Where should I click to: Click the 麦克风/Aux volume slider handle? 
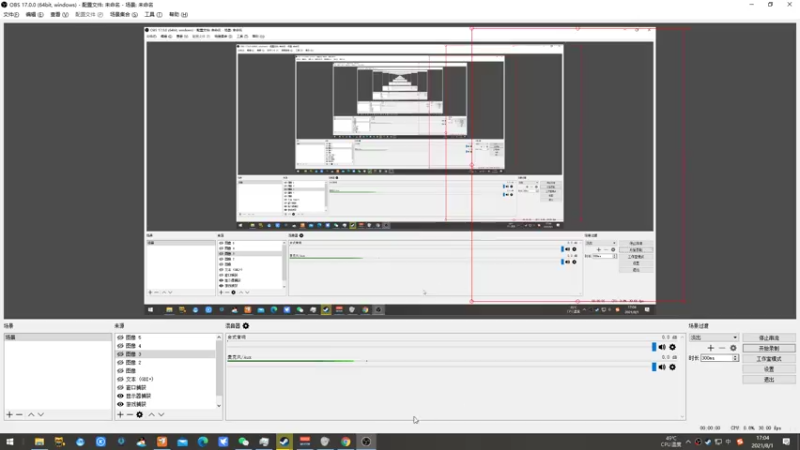tap(654, 367)
